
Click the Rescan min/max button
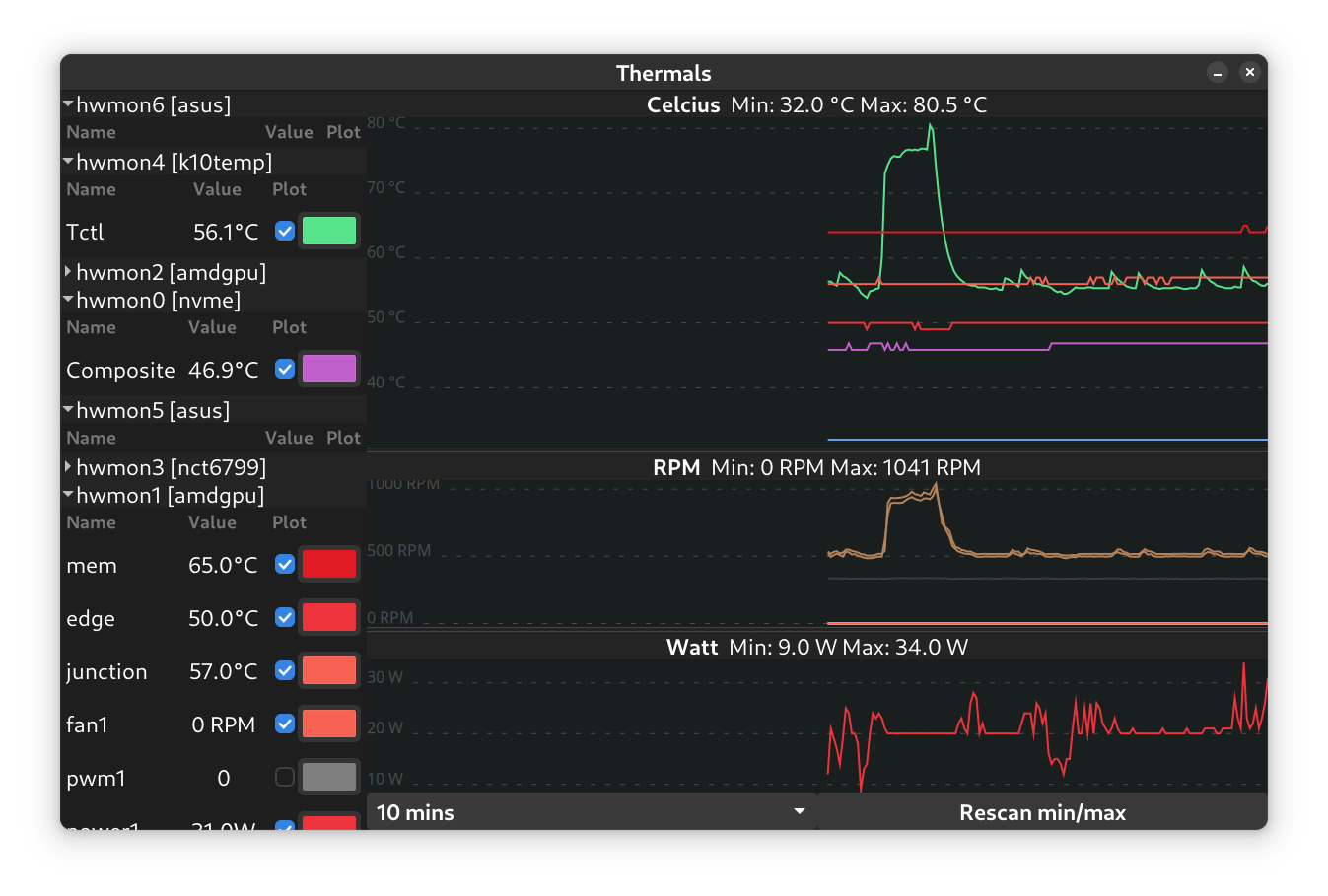pos(1042,812)
